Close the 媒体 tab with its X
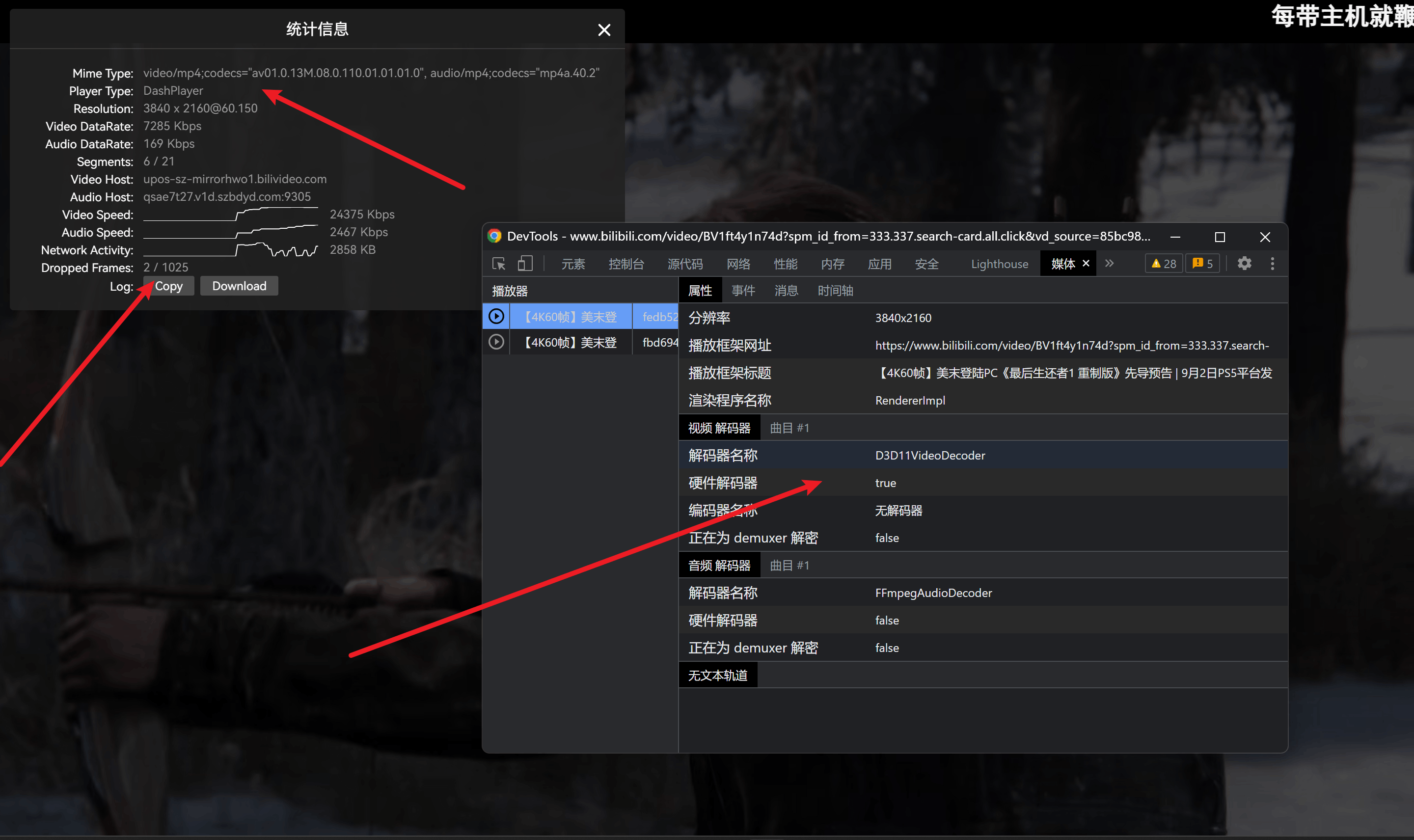This screenshot has height=840, width=1414. click(1086, 264)
